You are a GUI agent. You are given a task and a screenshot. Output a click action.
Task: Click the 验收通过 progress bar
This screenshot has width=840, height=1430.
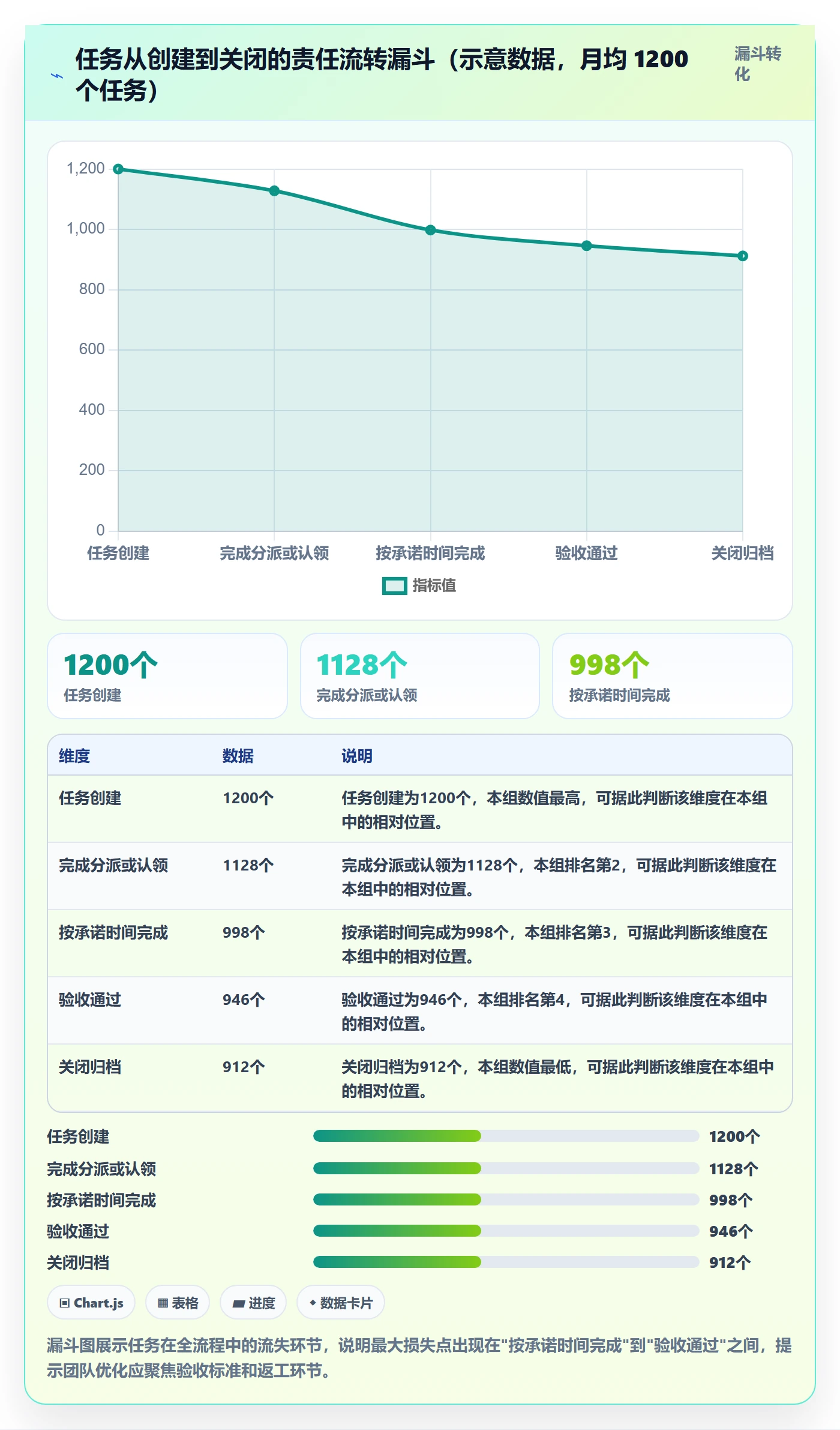pos(506,1231)
